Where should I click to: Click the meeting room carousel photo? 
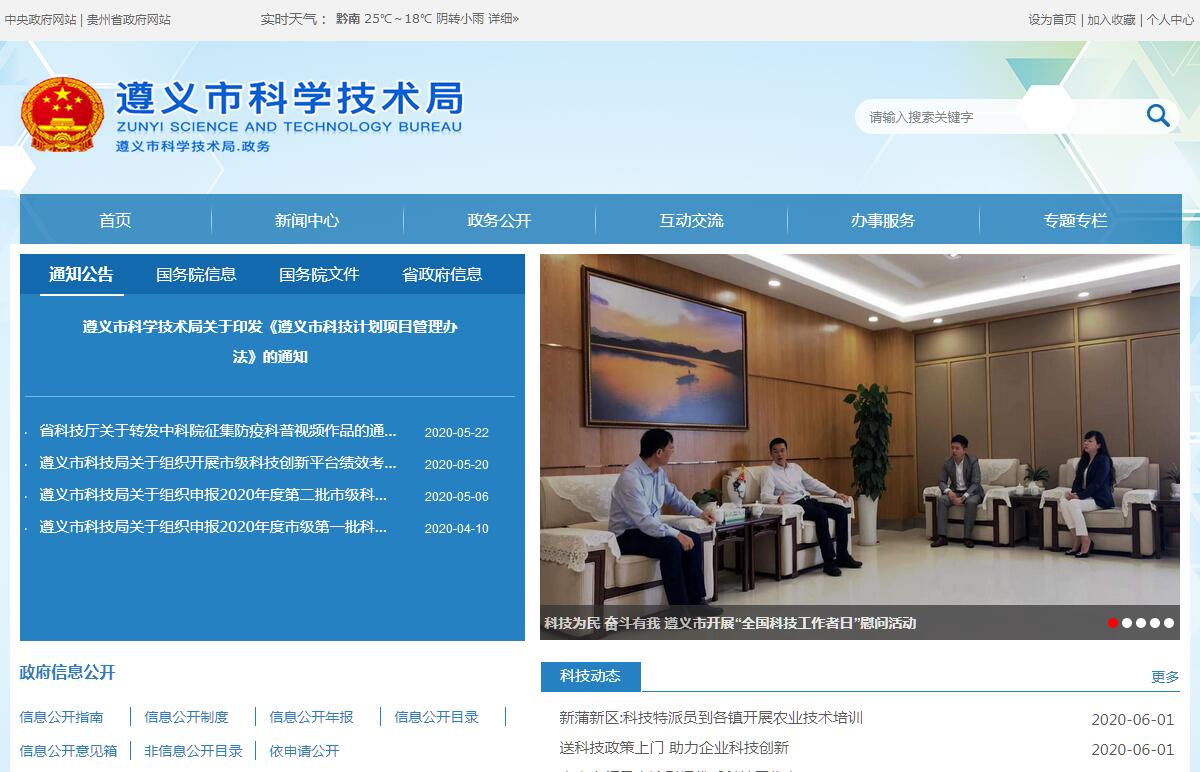pyautogui.click(x=860, y=430)
